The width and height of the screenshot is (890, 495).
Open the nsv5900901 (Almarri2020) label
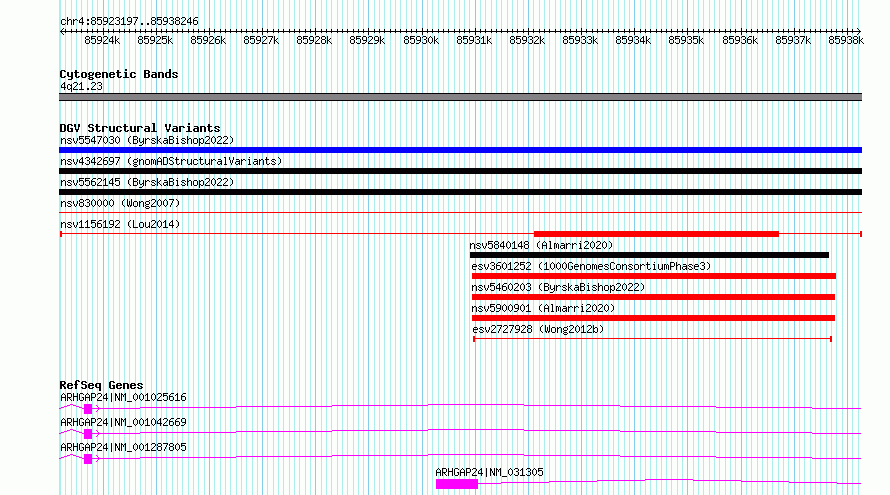[x=543, y=308]
